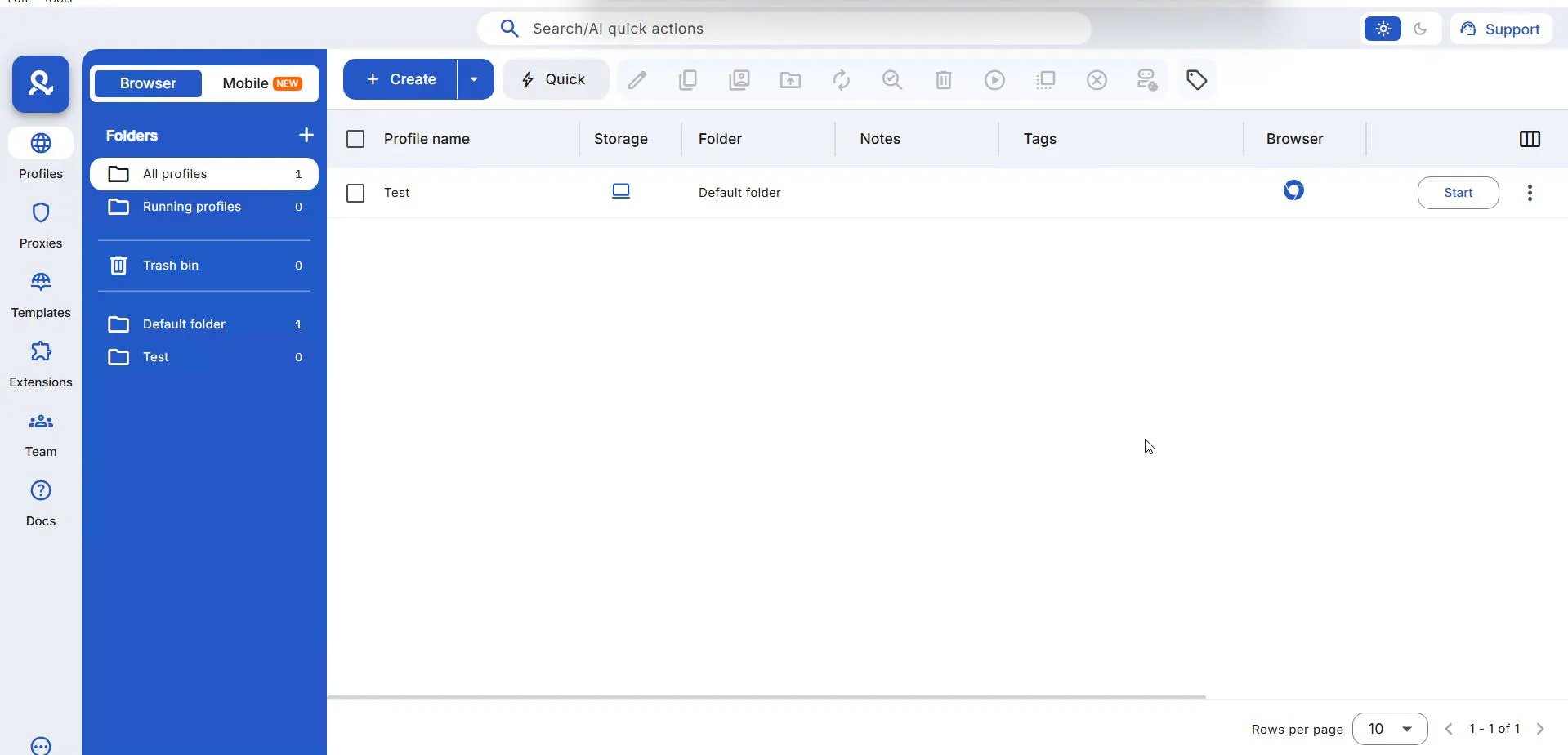
Task: Start the Test profile
Action: [x=1458, y=193]
